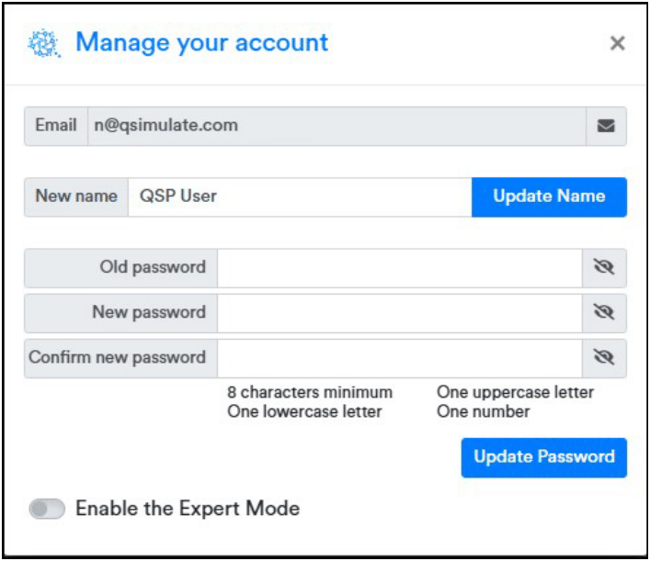Click the One uppercase letter hint
The image size is (650, 561).
click(x=515, y=392)
